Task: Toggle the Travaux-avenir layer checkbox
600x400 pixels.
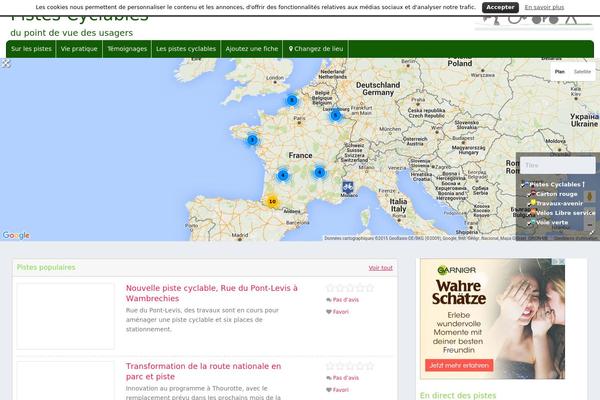Action: (529, 204)
